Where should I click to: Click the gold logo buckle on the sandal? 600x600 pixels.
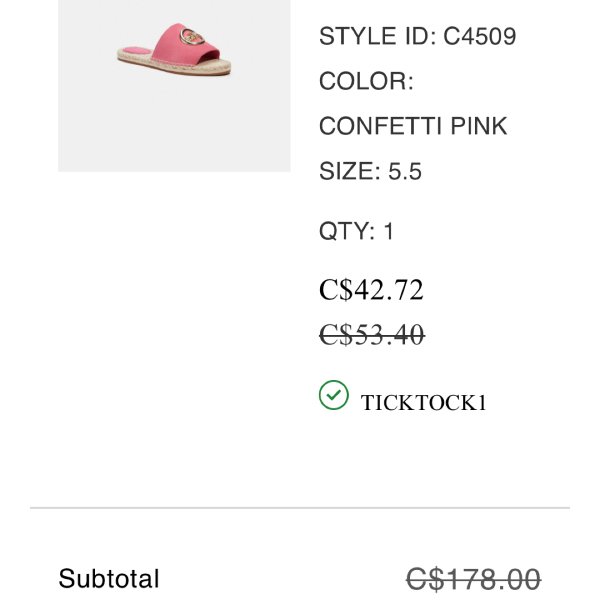tap(207, 46)
